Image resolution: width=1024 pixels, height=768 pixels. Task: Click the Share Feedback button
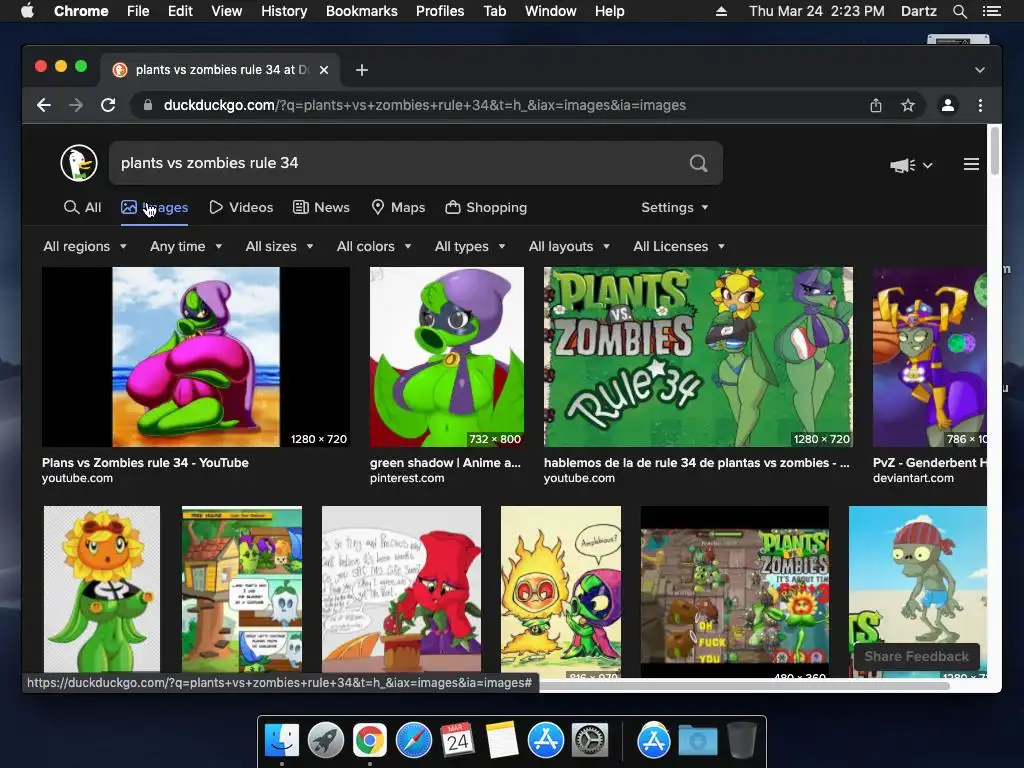(x=916, y=656)
